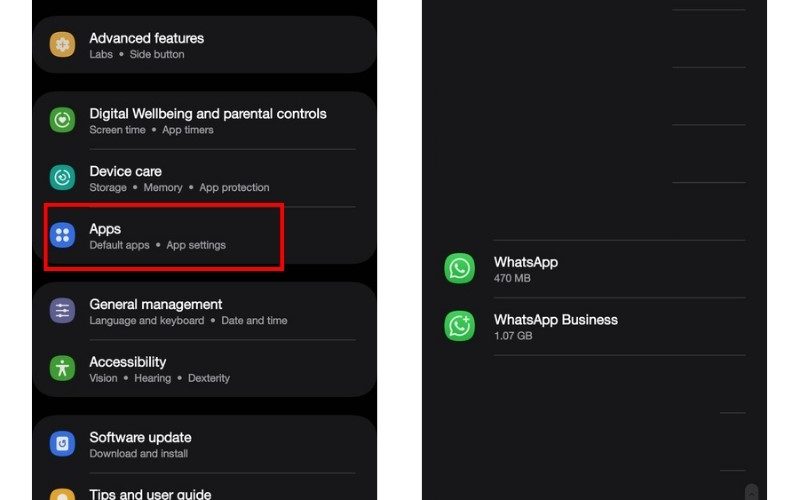Select the WhatsApp green icon
Image resolution: width=800 pixels, height=500 pixels.
point(459,268)
